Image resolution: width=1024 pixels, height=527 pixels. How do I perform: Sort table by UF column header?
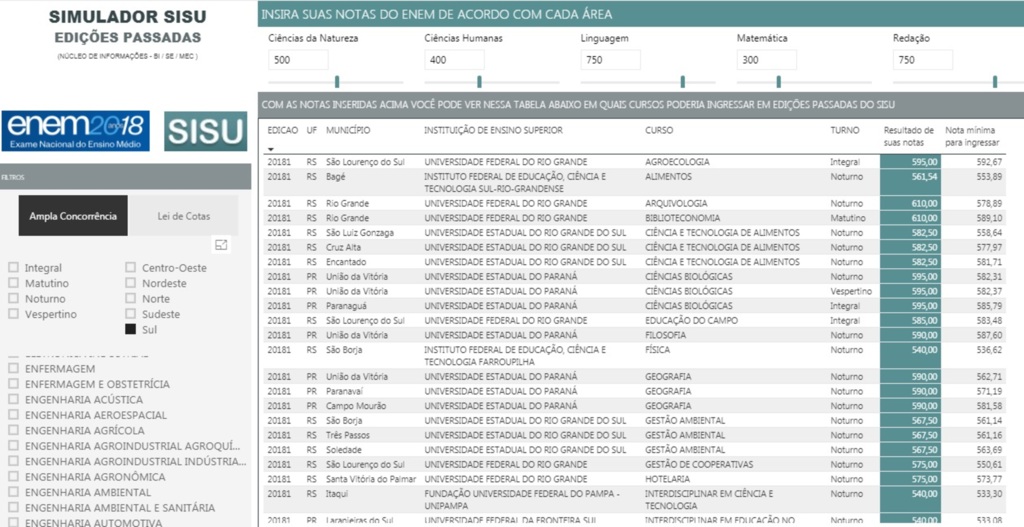tap(311, 131)
